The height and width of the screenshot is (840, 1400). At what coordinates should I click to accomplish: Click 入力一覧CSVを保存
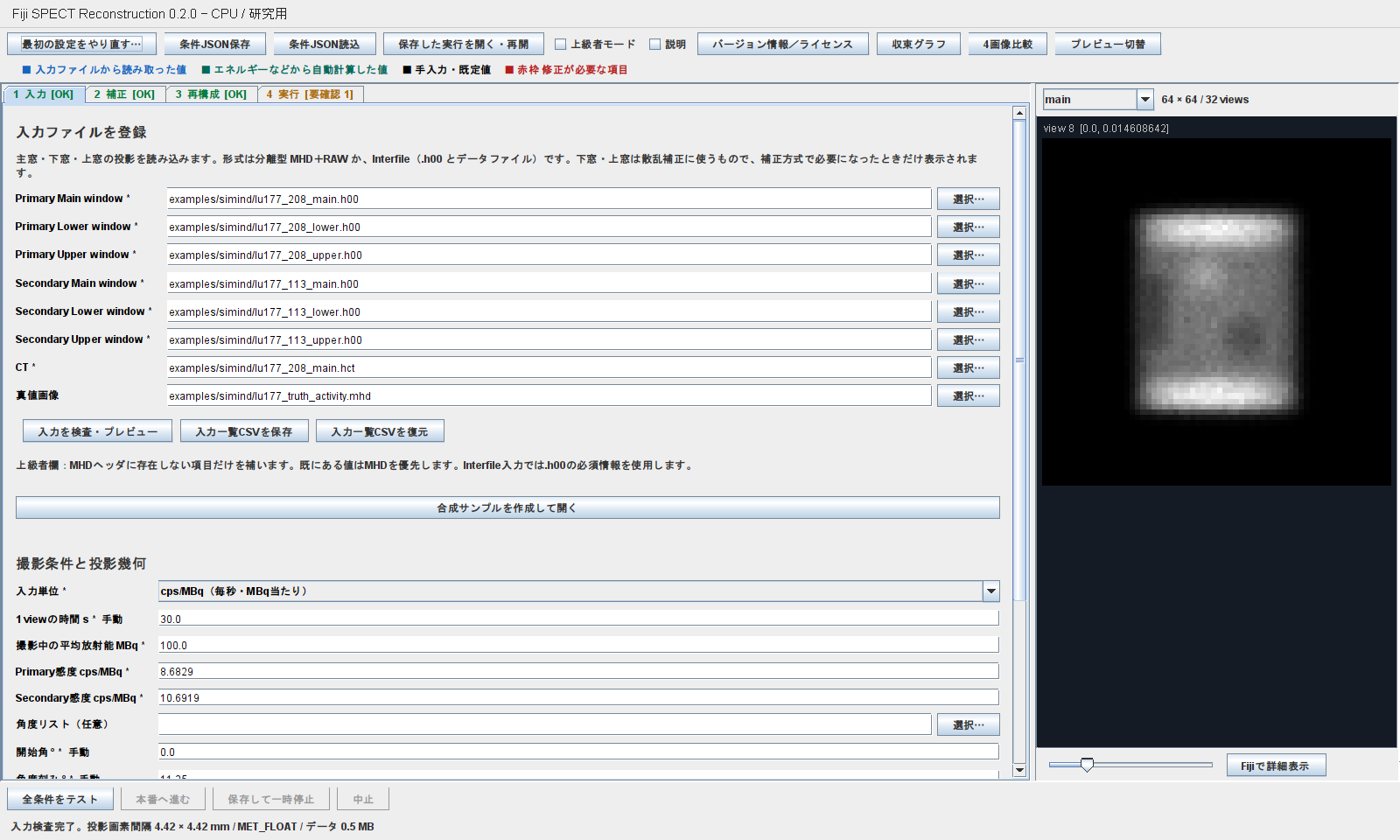pyautogui.click(x=244, y=431)
